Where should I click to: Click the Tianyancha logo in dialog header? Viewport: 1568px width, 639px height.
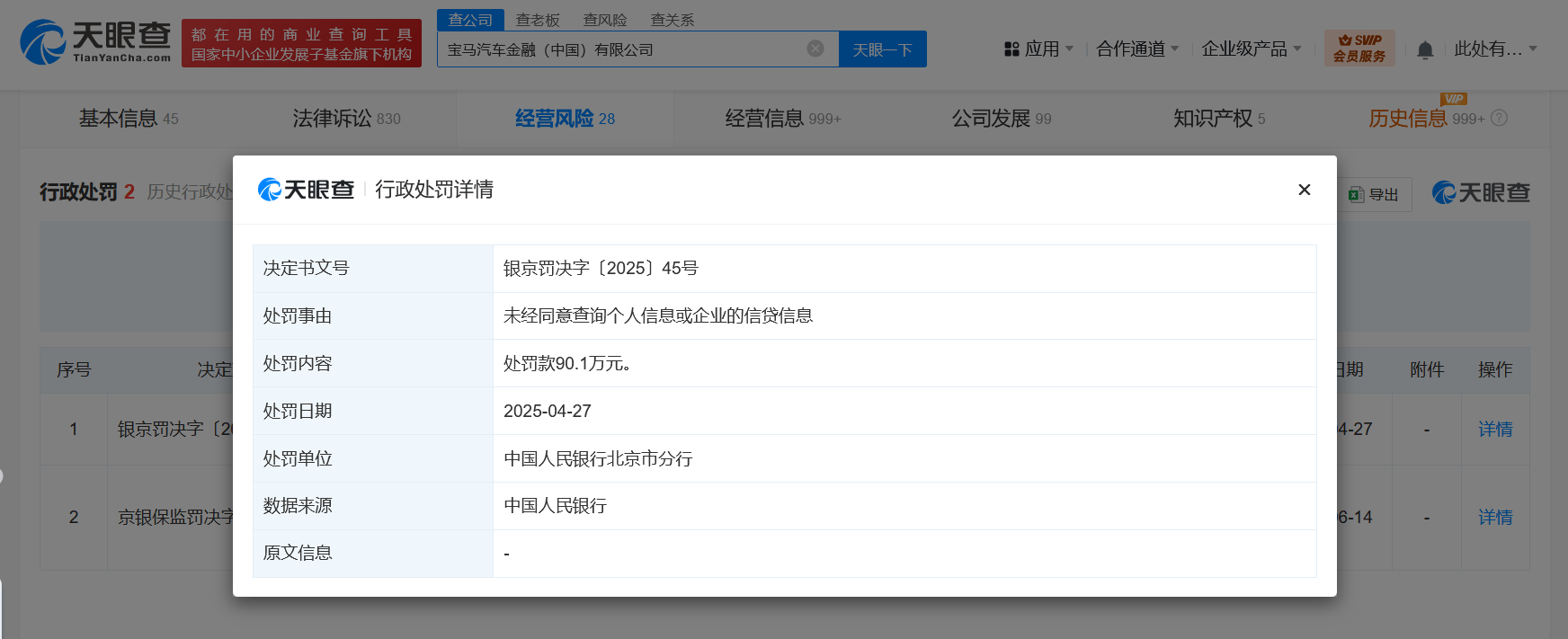306,190
